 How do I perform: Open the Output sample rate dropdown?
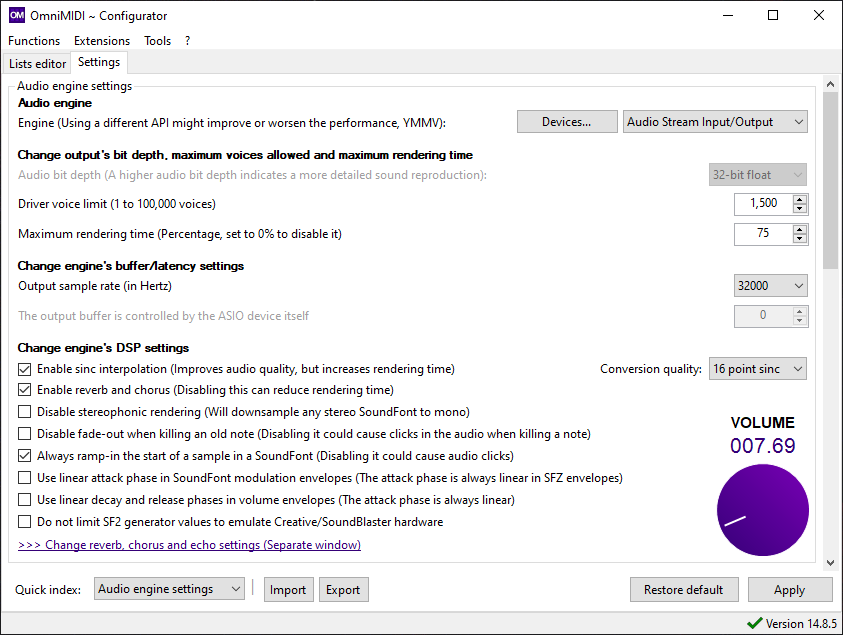pyautogui.click(x=770, y=286)
